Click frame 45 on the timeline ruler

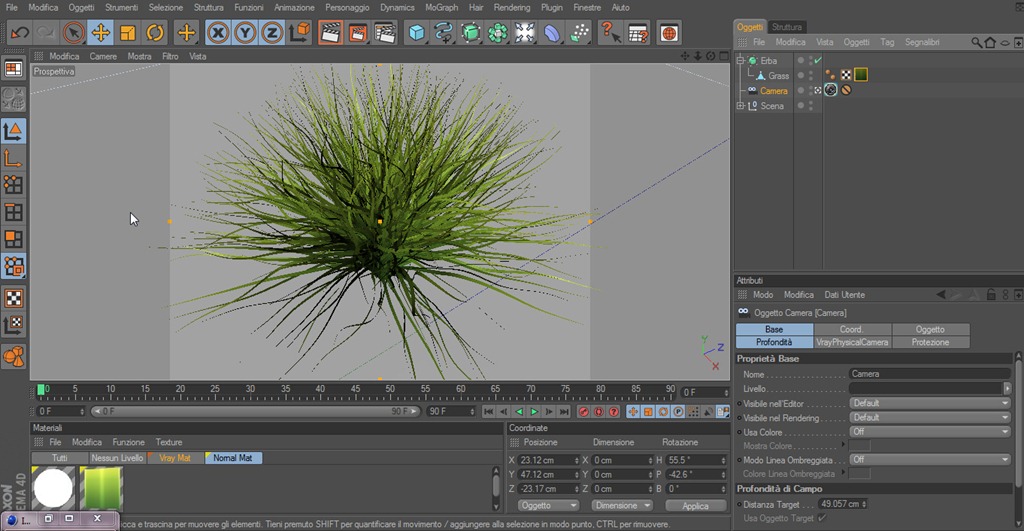click(355, 392)
